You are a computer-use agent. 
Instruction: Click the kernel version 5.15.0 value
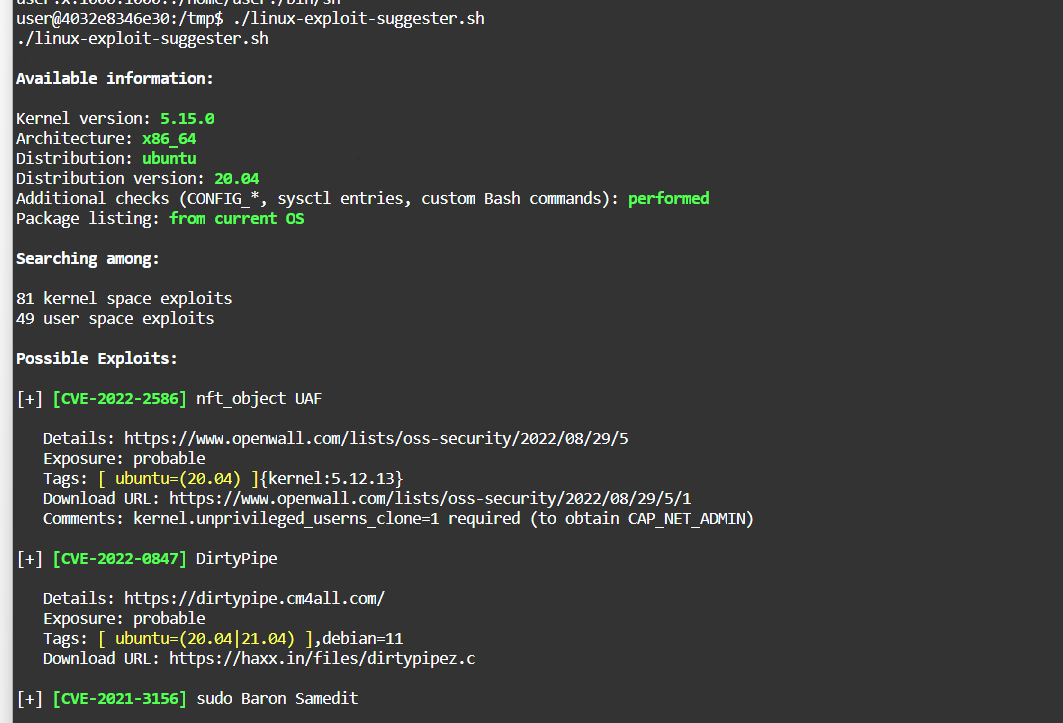click(187, 119)
